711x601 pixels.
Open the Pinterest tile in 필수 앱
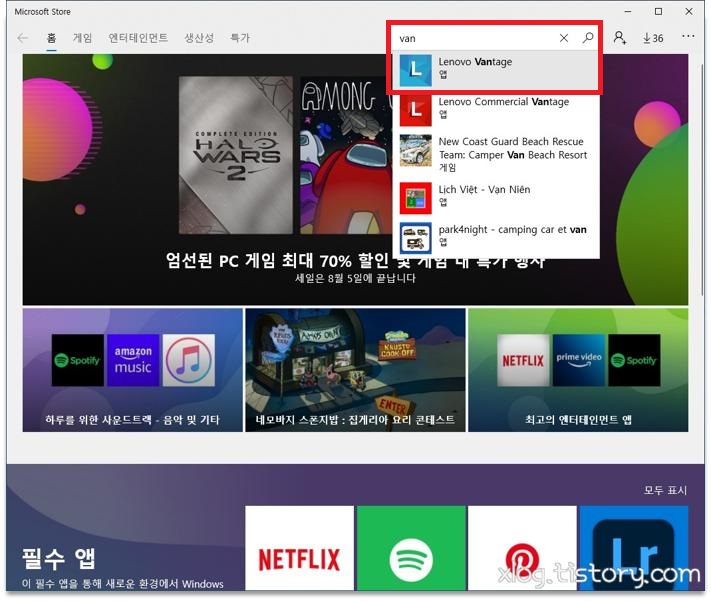(x=522, y=548)
